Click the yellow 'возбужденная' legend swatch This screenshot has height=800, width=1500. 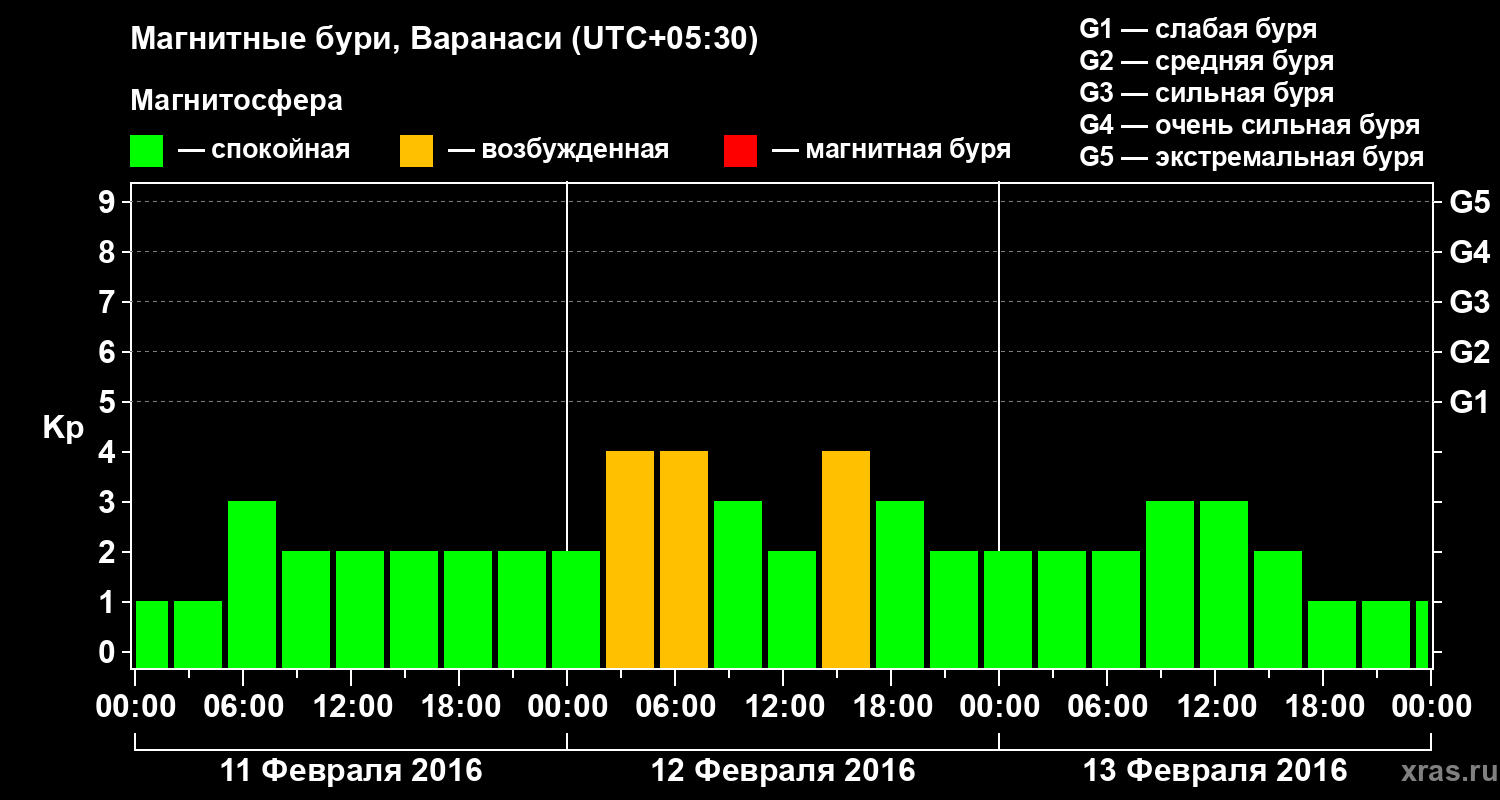tap(416, 151)
